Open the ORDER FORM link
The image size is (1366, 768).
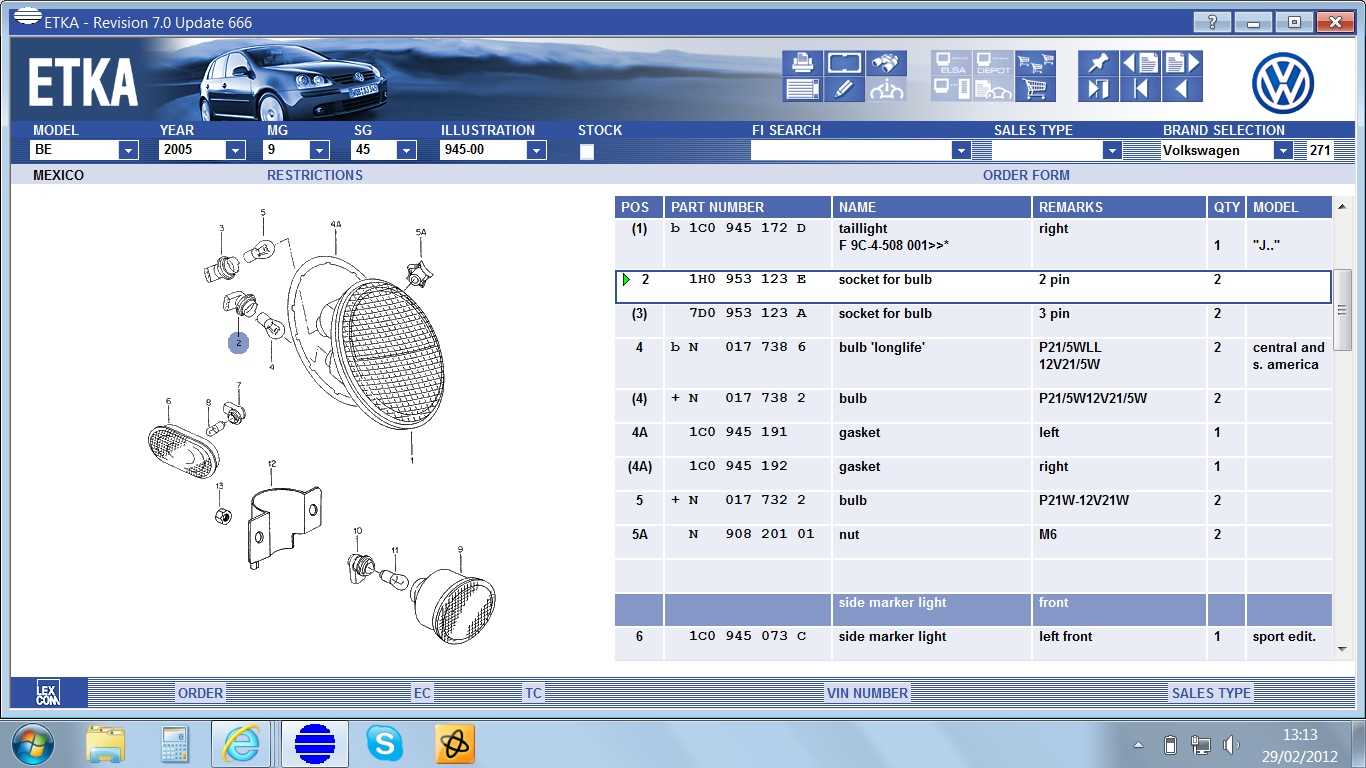coord(1026,175)
